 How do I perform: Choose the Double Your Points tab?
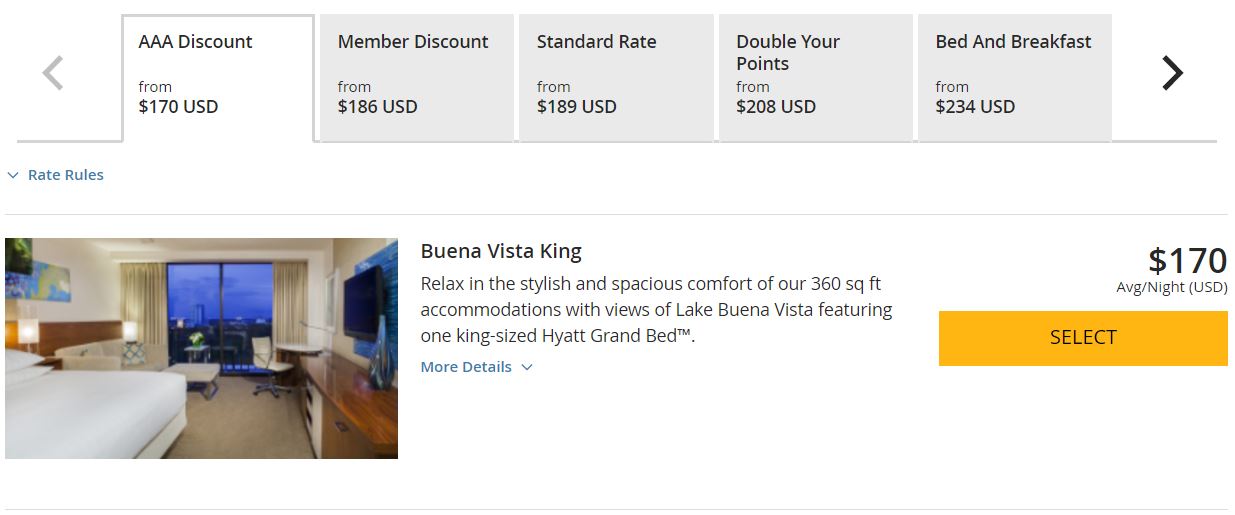click(x=815, y=78)
